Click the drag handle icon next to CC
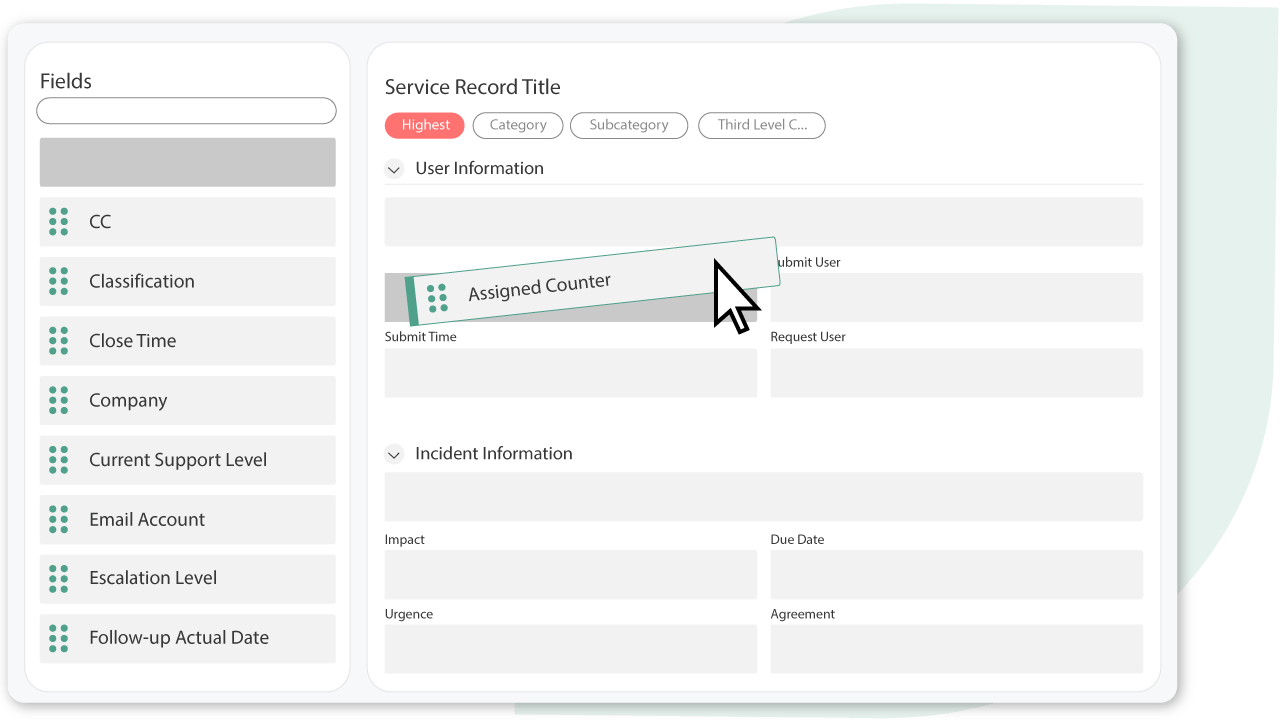The height and width of the screenshot is (720, 1284). pyautogui.click(x=59, y=222)
